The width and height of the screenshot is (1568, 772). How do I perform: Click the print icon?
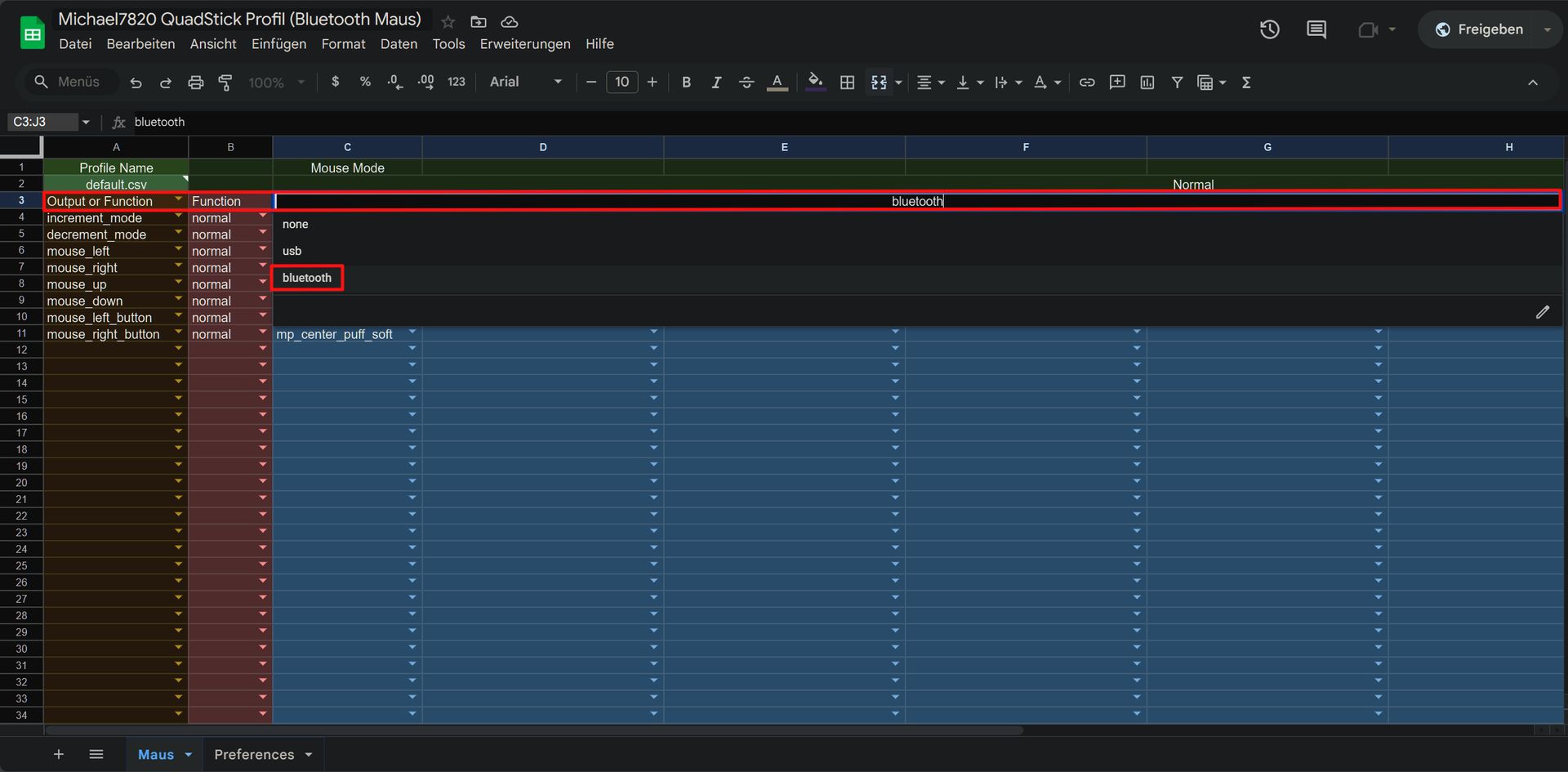(x=195, y=83)
